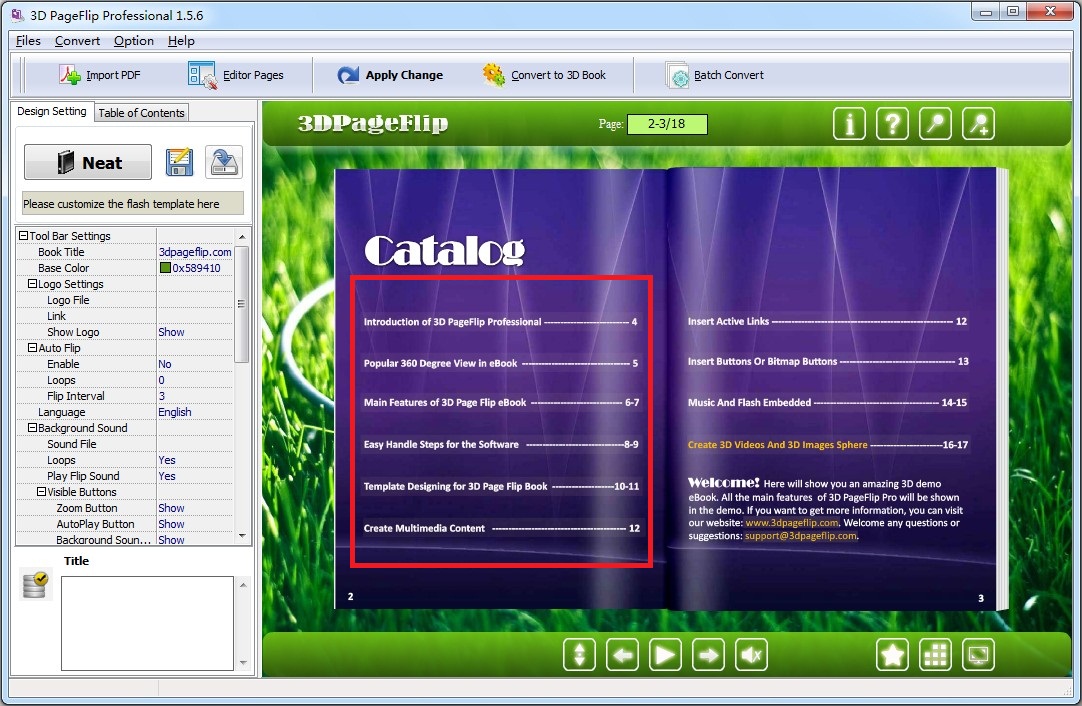
Task: Click the Import PDF toolbar icon
Action: coord(70,75)
